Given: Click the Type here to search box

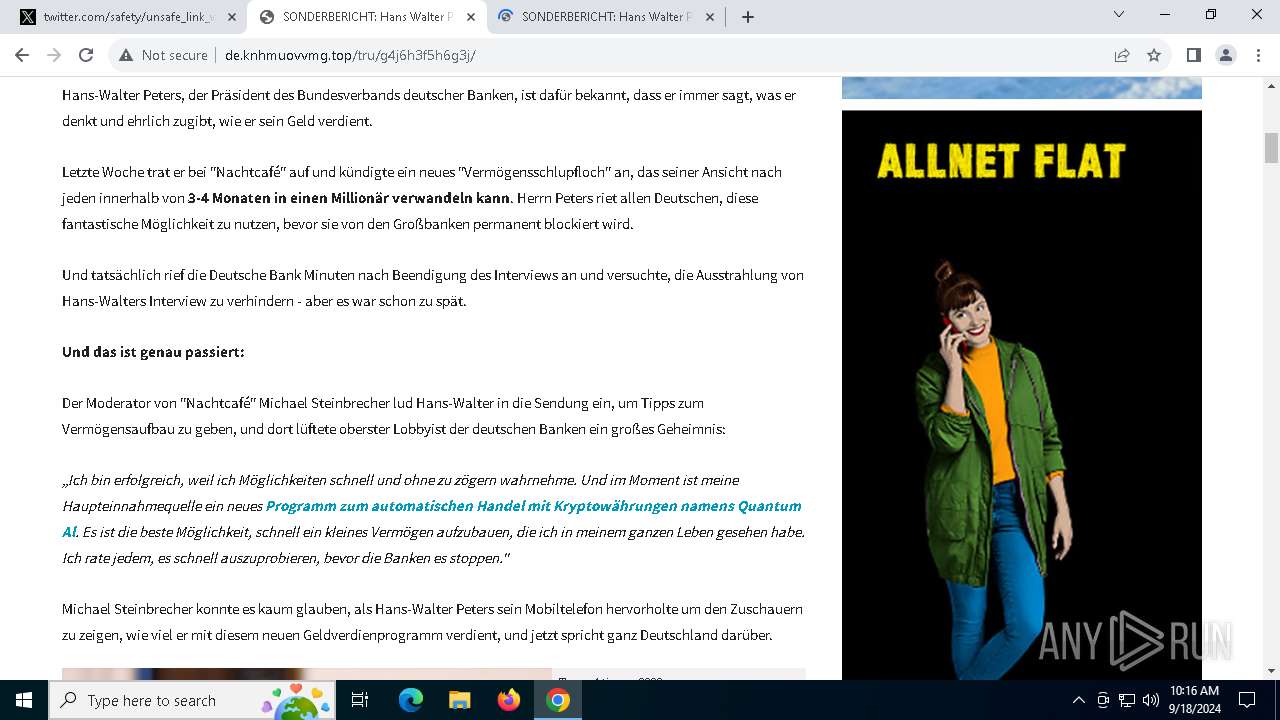Looking at the screenshot, I should coord(193,700).
